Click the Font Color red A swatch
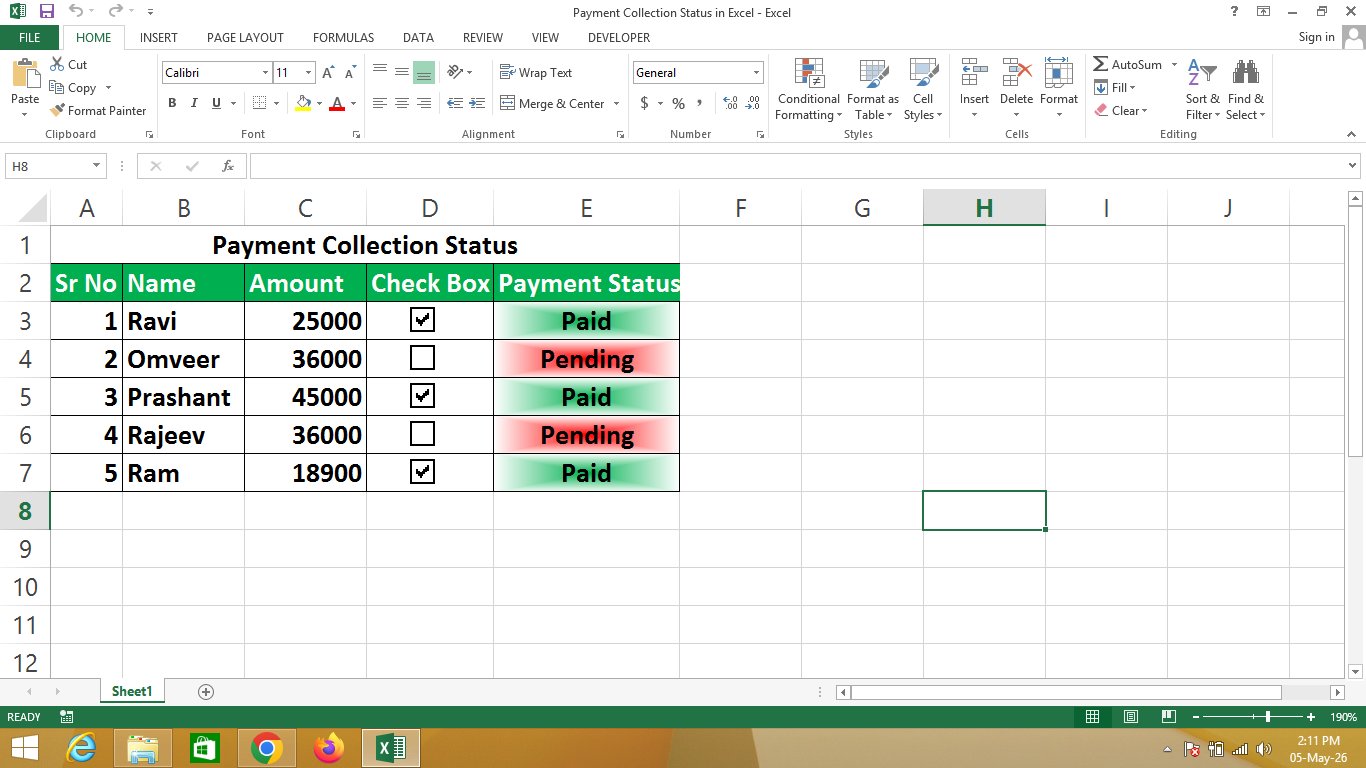Image resolution: width=1366 pixels, height=768 pixels. pyautogui.click(x=337, y=103)
